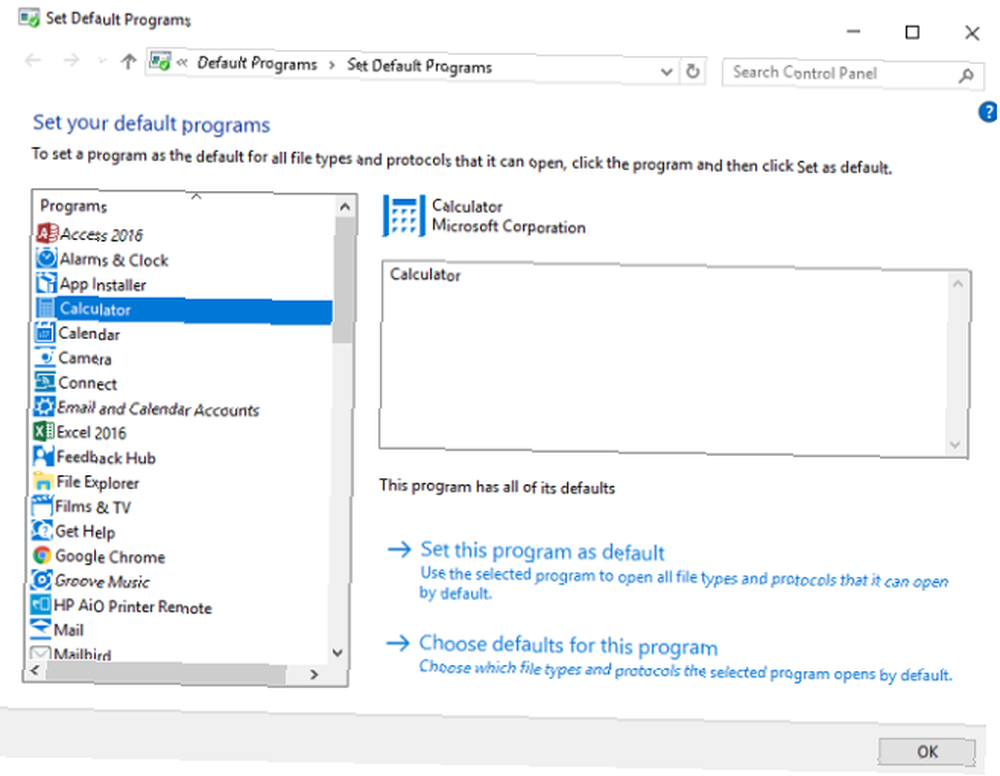Select the Calendar program entry
This screenshot has height=776, width=1000.
(89, 333)
